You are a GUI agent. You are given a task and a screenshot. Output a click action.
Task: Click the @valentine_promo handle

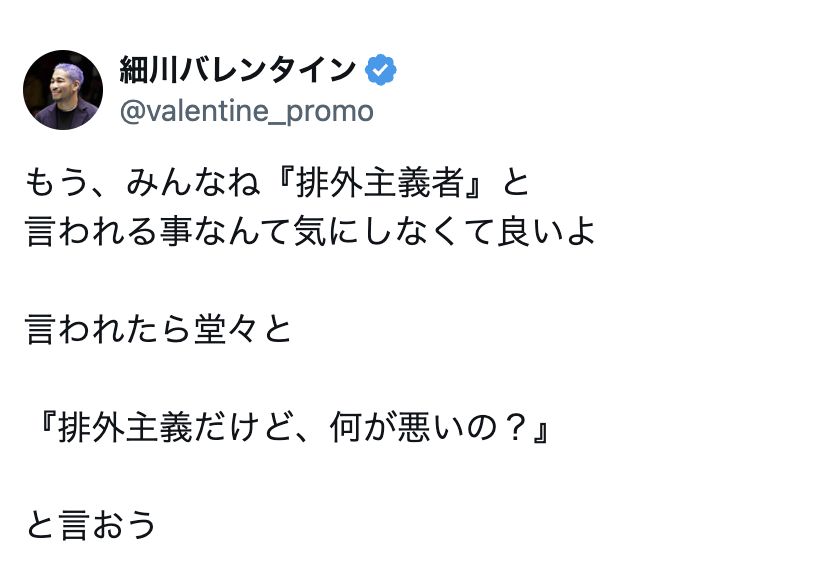246,111
